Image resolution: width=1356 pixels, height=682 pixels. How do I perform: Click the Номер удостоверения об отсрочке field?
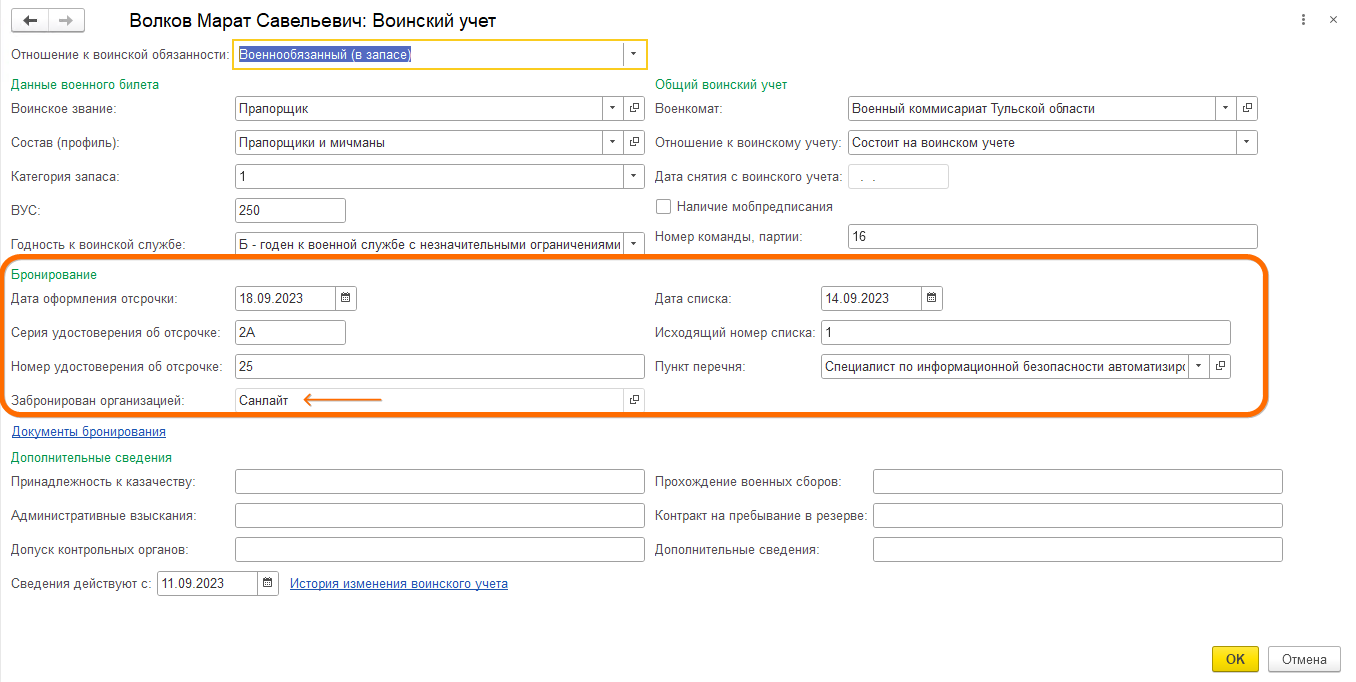point(440,366)
